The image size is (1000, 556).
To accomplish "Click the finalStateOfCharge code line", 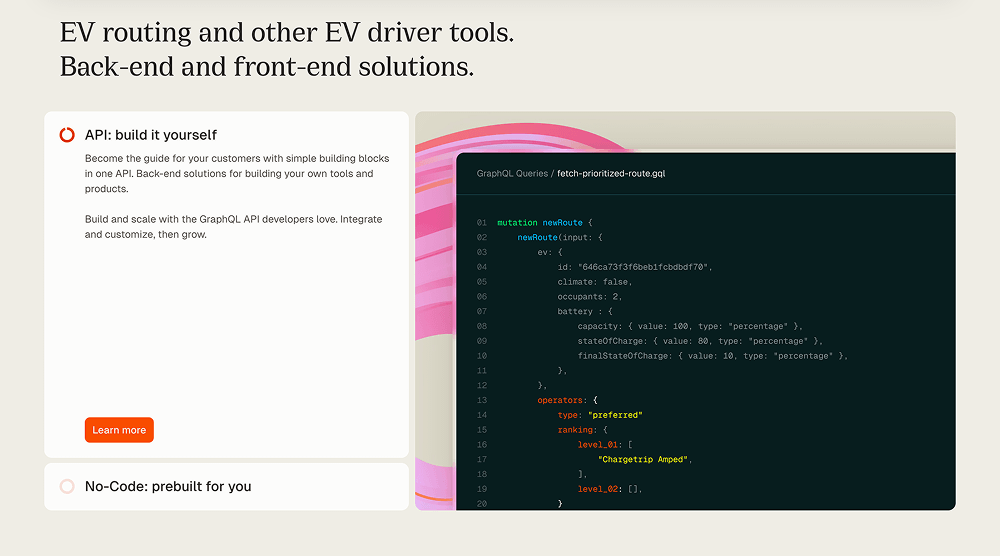I will point(712,356).
